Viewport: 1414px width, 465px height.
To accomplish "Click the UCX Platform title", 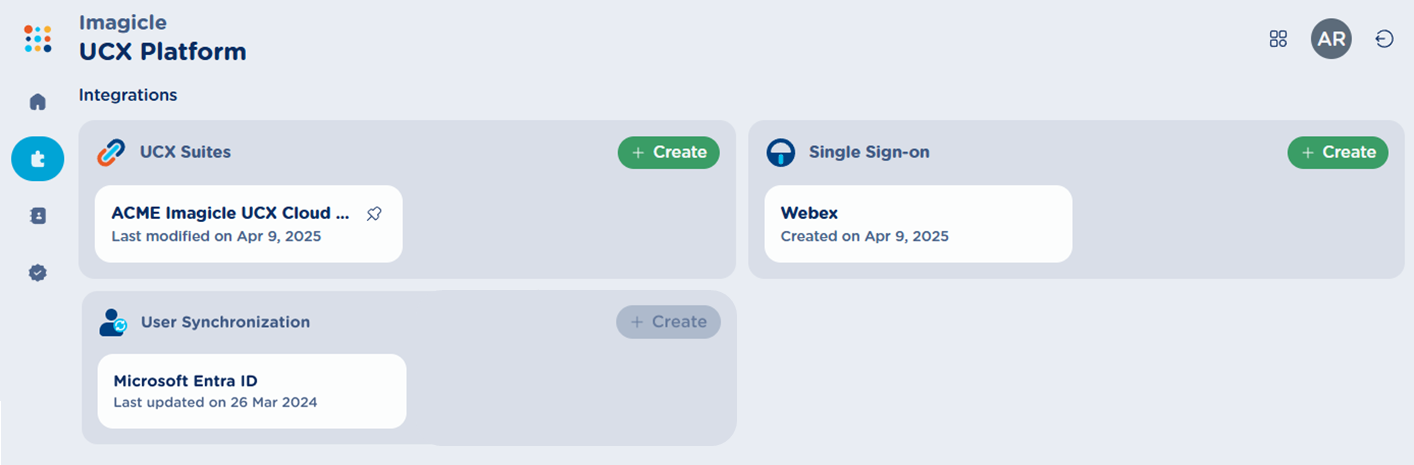I will (162, 51).
